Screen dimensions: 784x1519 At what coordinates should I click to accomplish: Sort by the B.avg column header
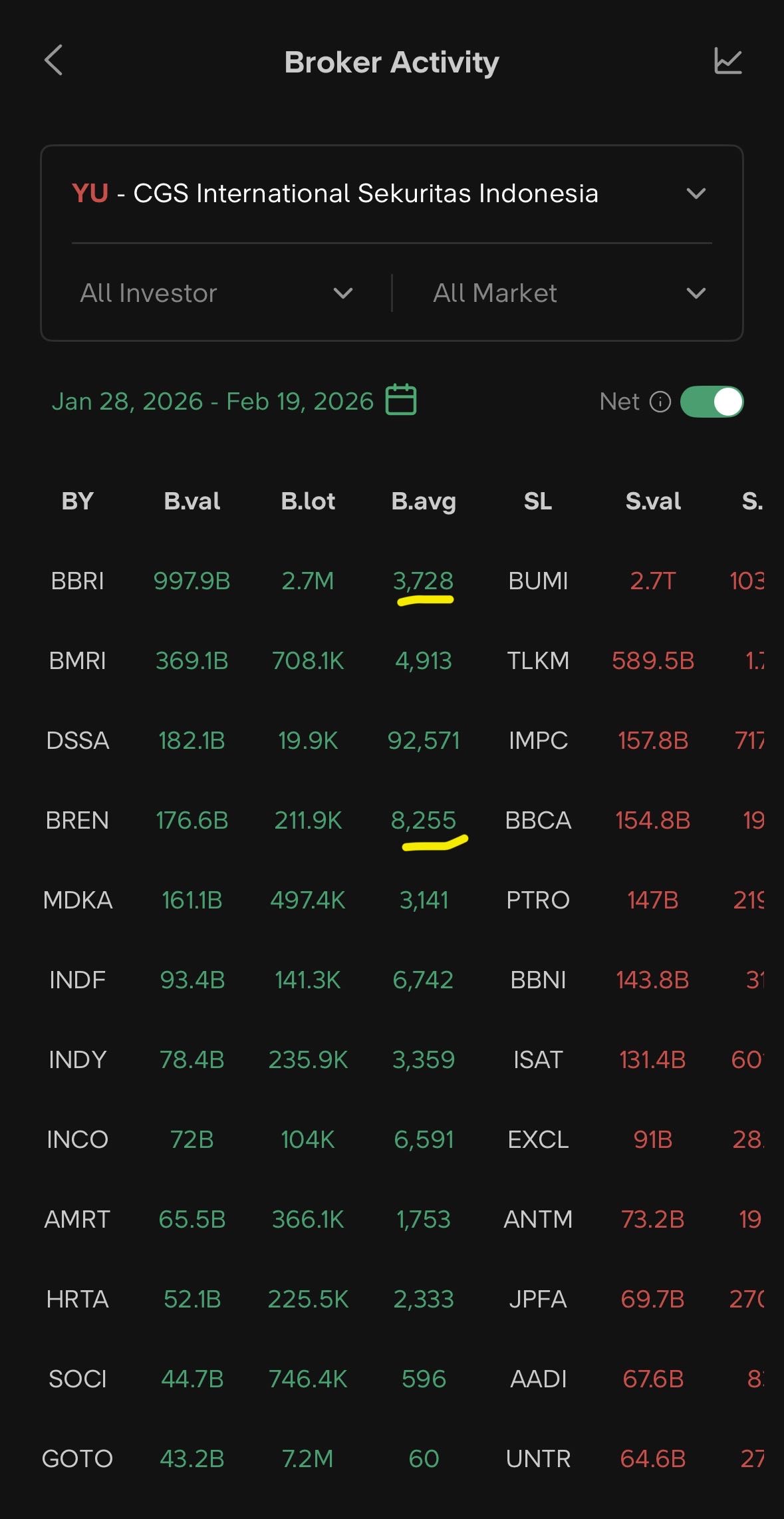(x=424, y=501)
